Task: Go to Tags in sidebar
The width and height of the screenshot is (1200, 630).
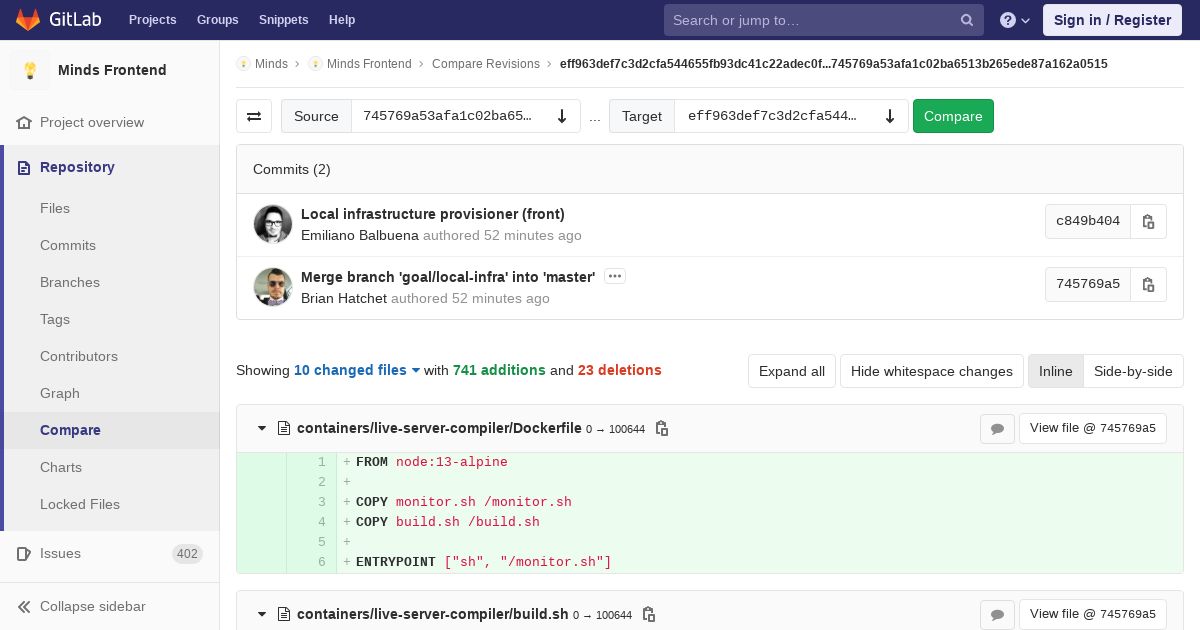Action: point(55,319)
